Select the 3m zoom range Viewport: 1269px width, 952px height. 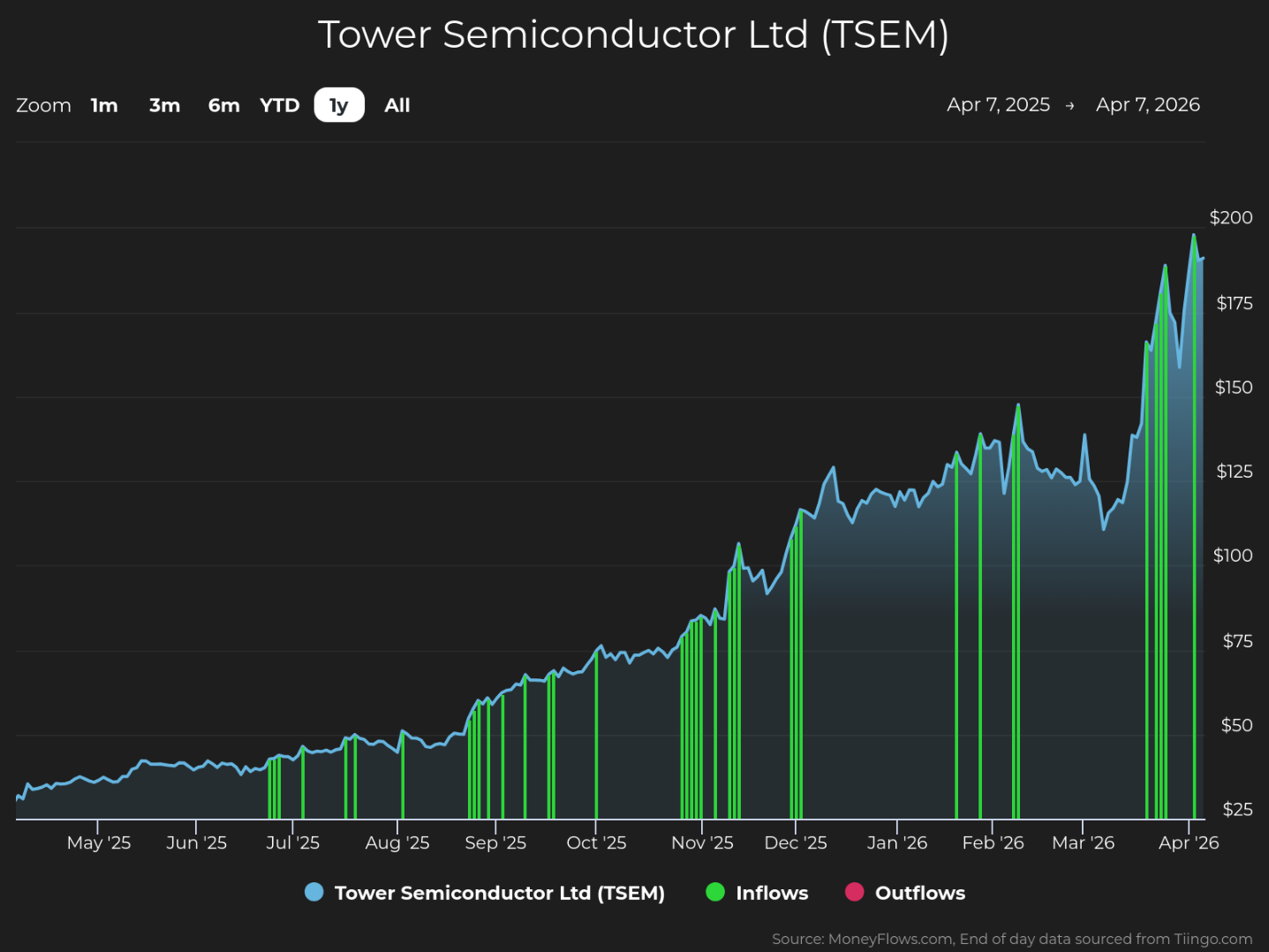[164, 105]
